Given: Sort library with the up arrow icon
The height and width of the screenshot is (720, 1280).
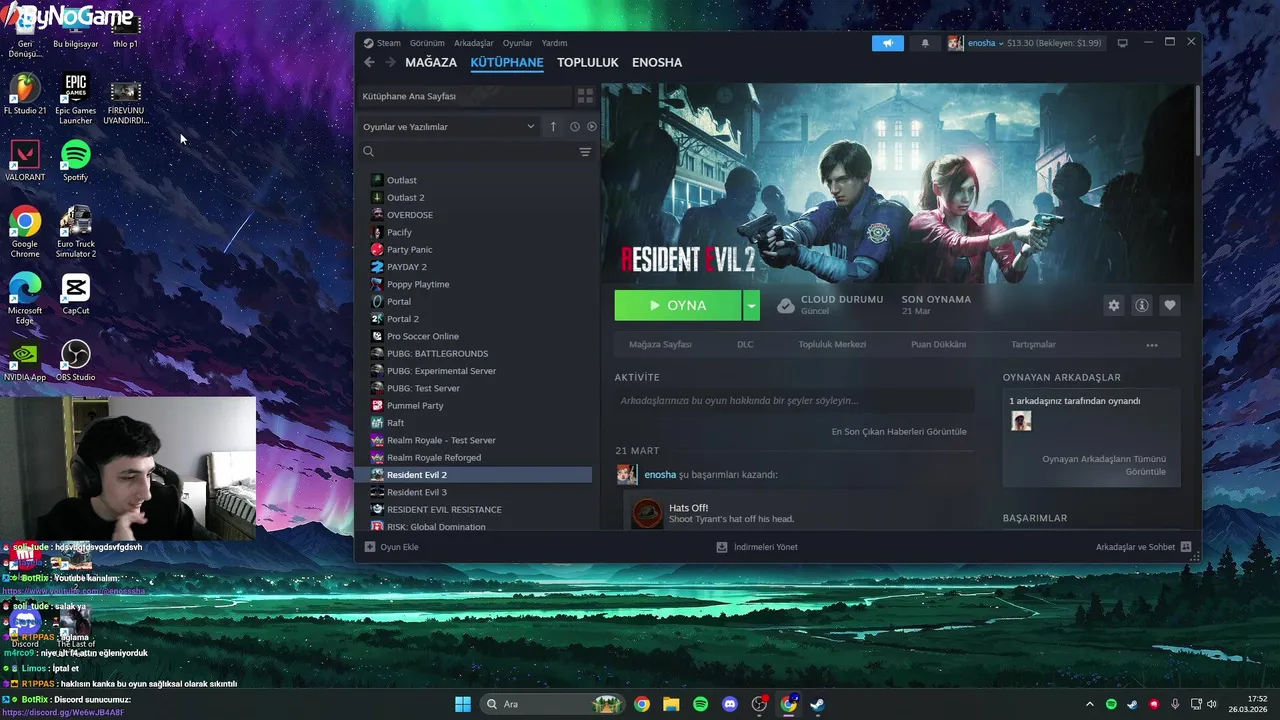Looking at the screenshot, I should coord(553,127).
